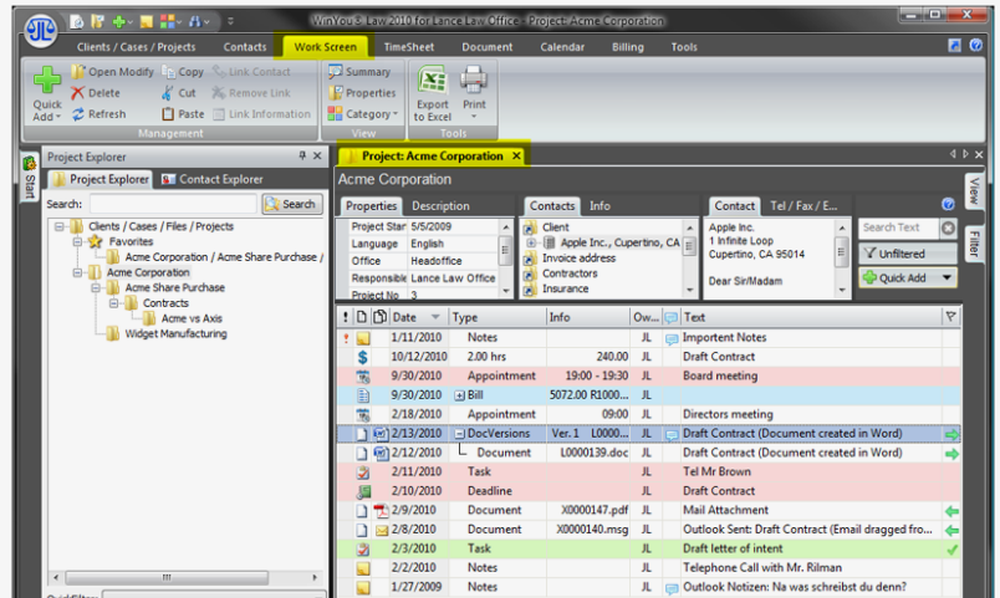Viewport: 1000px width, 598px height.
Task: Paste from clipboard in ribbon
Action: (183, 114)
